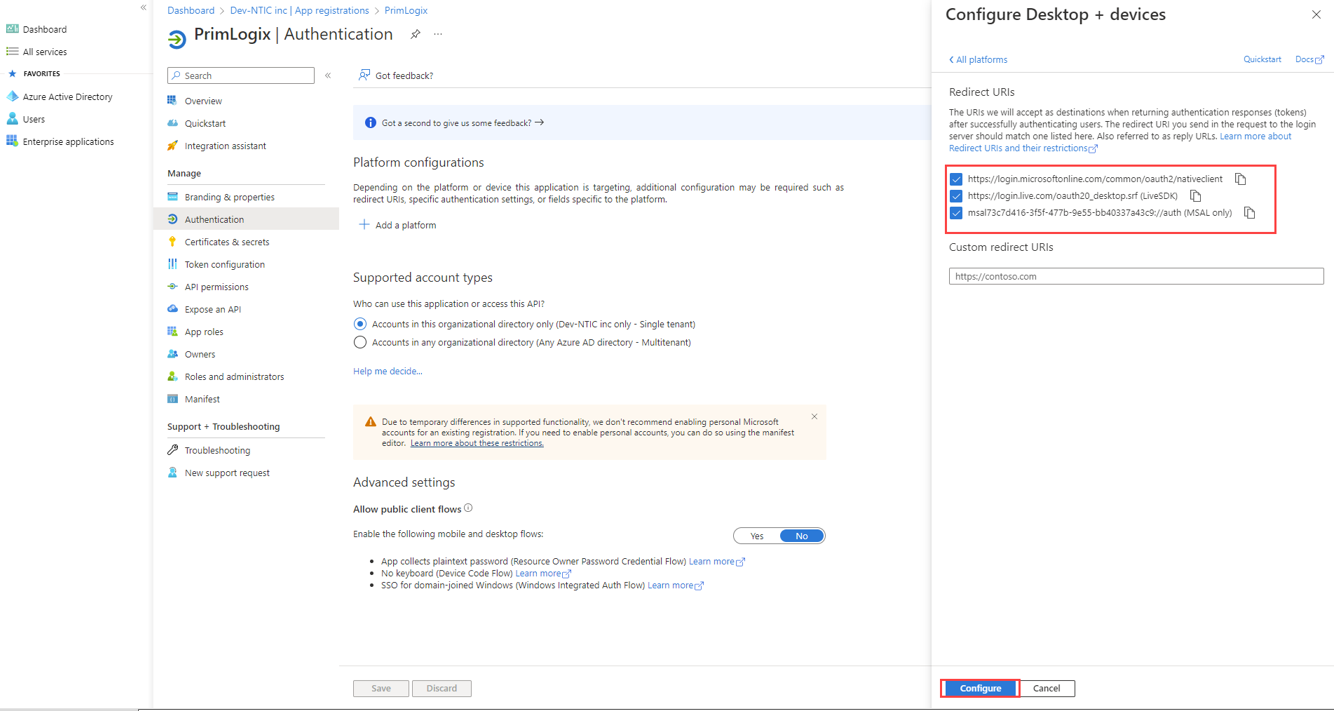Click the Users person icon
1334x711 pixels.
point(12,119)
